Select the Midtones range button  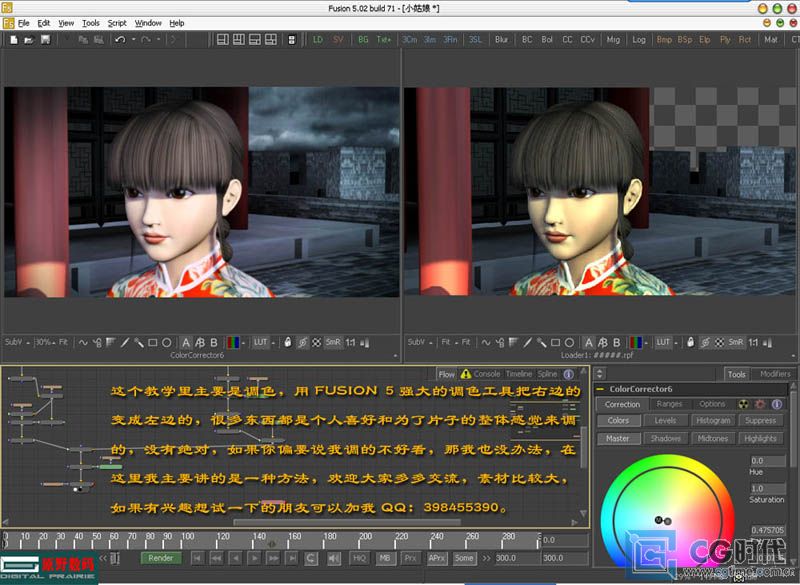(x=713, y=438)
